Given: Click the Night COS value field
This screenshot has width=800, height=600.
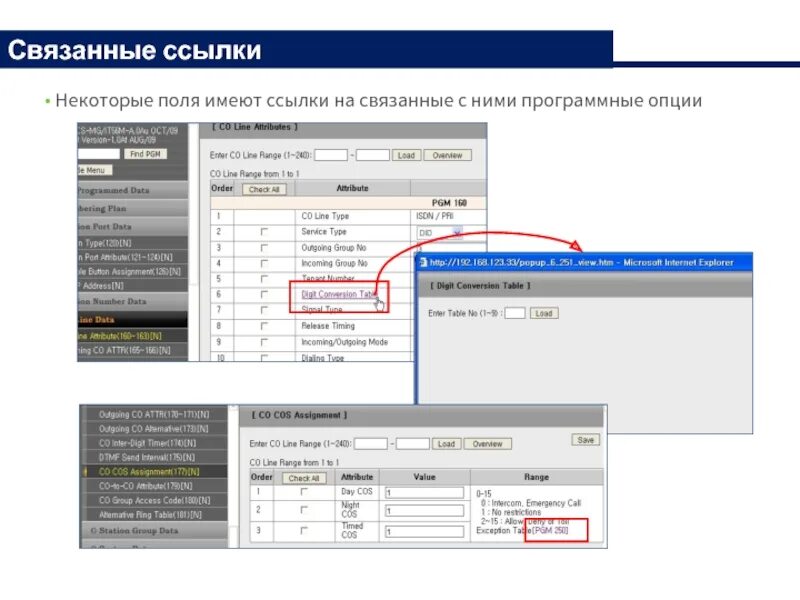Looking at the screenshot, I should click(424, 510).
